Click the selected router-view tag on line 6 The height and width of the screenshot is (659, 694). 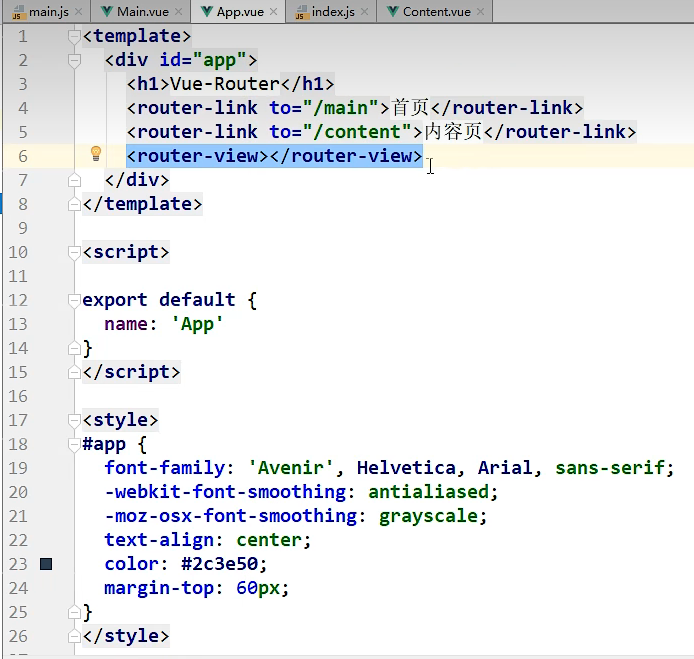[274, 156]
